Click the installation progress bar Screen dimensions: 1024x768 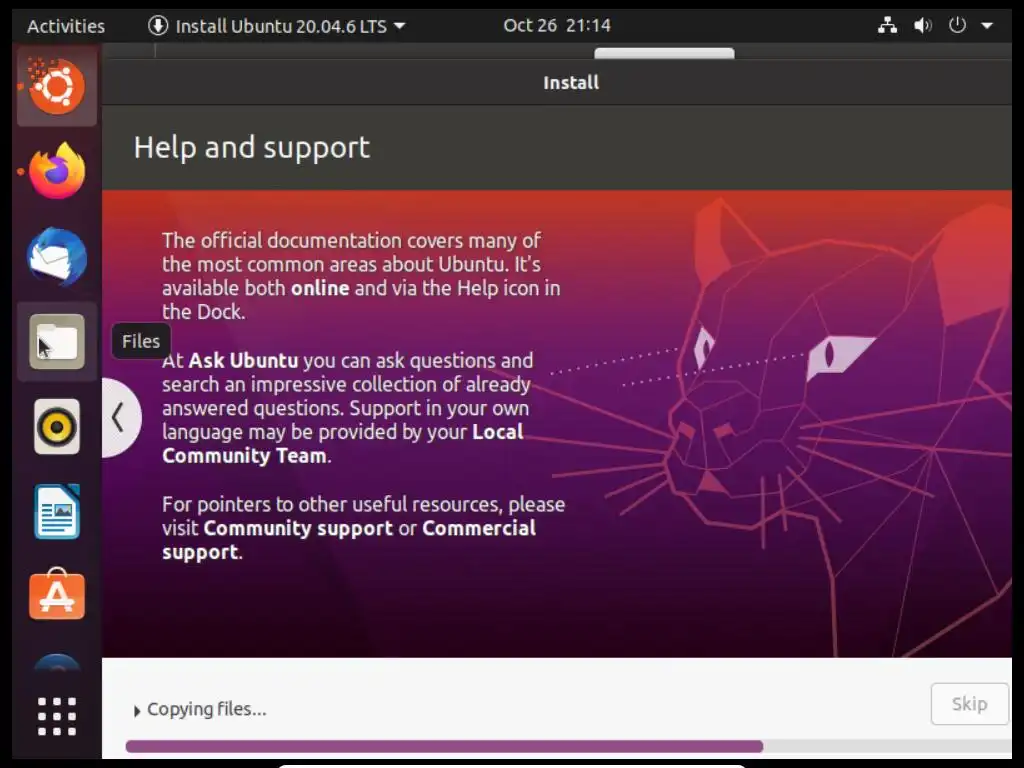point(568,746)
